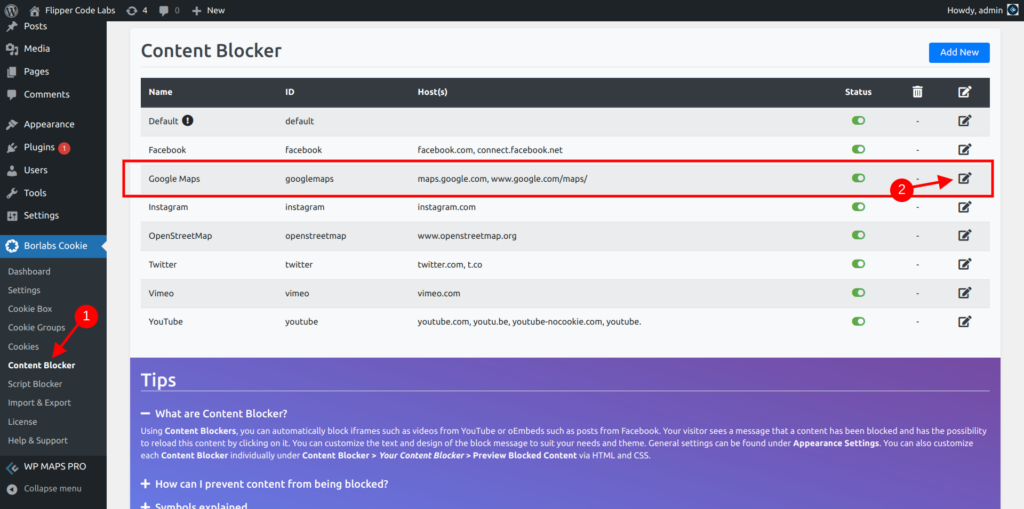Image resolution: width=1024 pixels, height=509 pixels.
Task: Click the Status column header
Action: coord(858,92)
